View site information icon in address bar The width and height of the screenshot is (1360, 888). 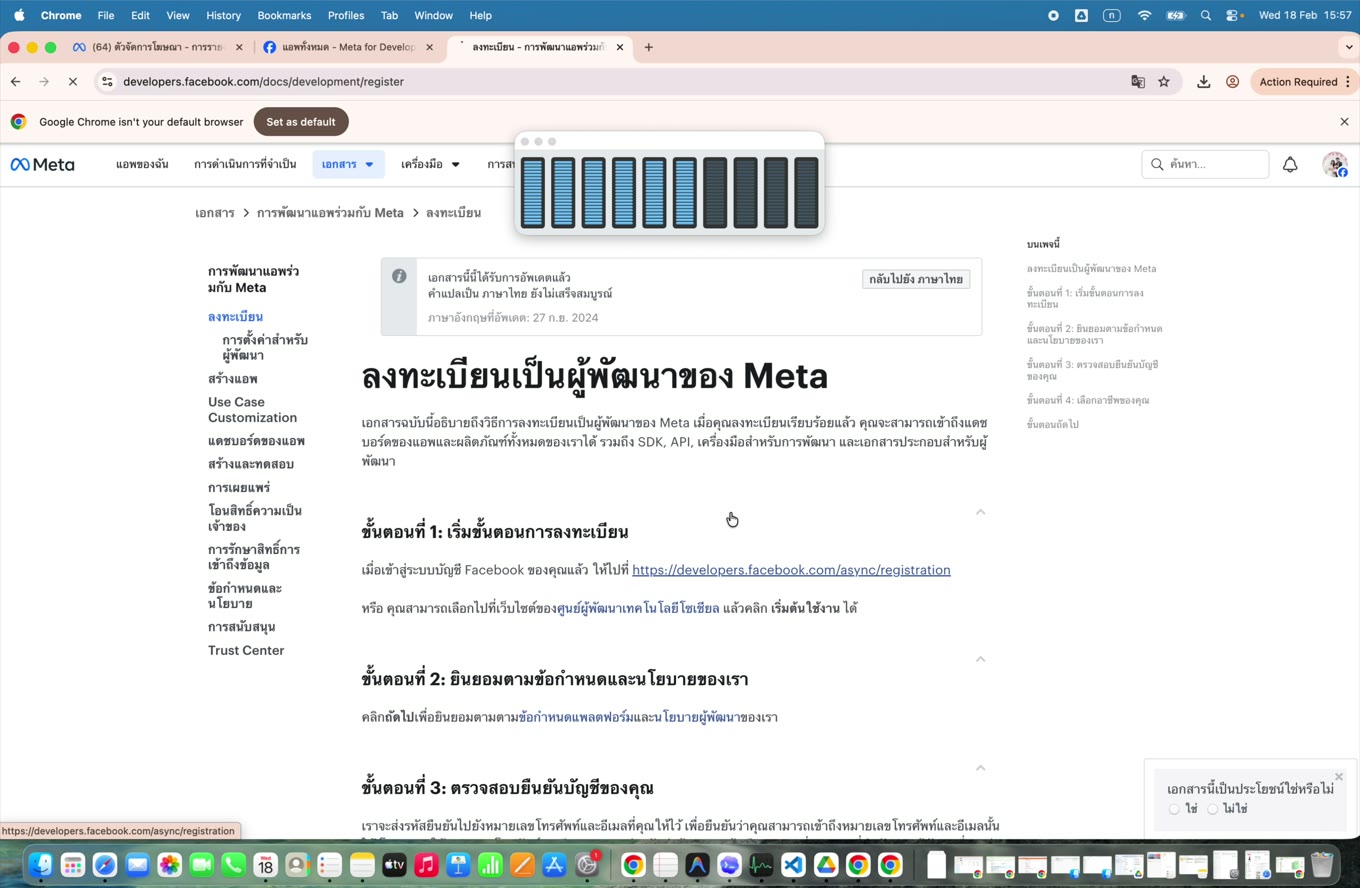coord(107,82)
